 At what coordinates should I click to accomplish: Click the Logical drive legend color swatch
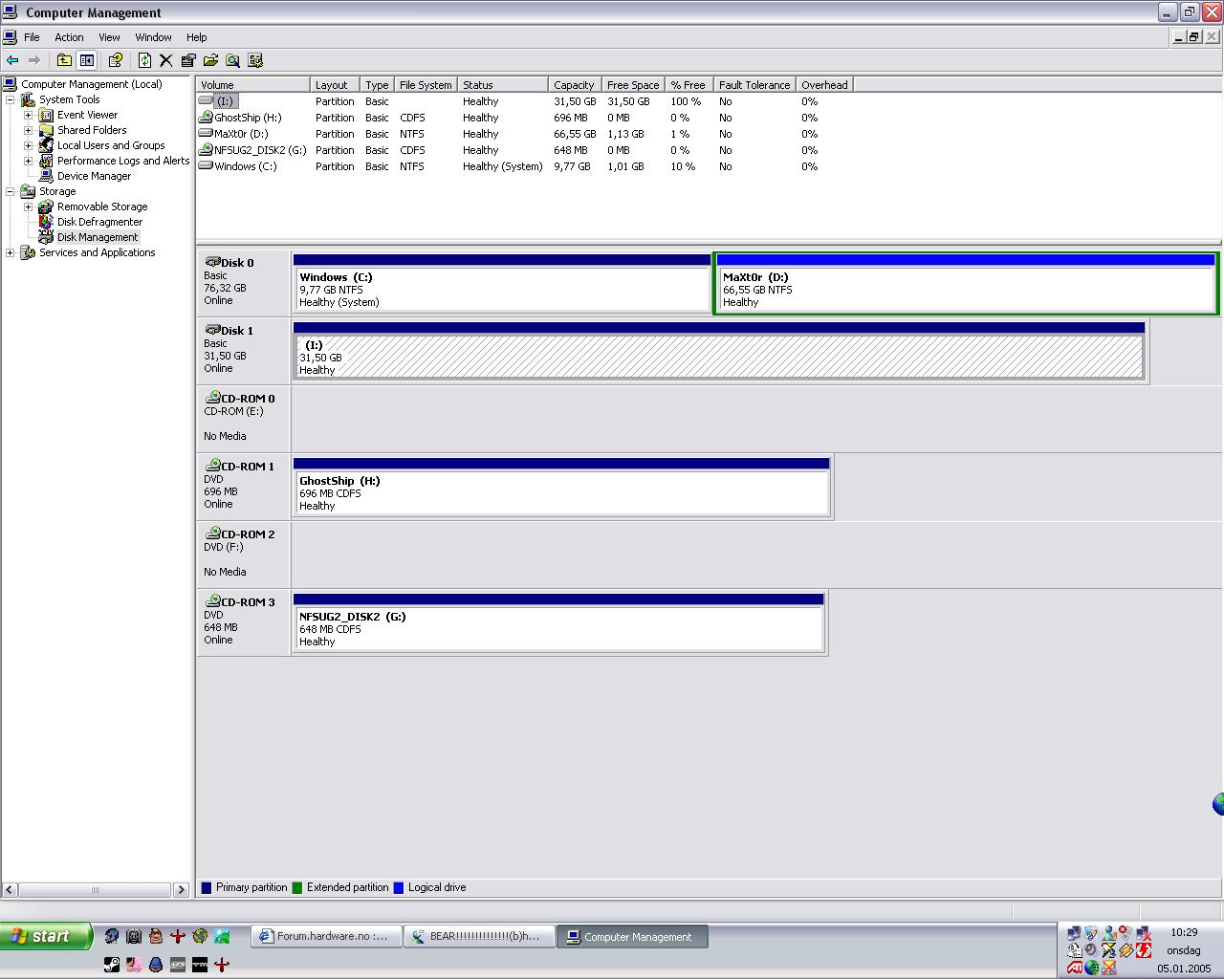click(399, 888)
